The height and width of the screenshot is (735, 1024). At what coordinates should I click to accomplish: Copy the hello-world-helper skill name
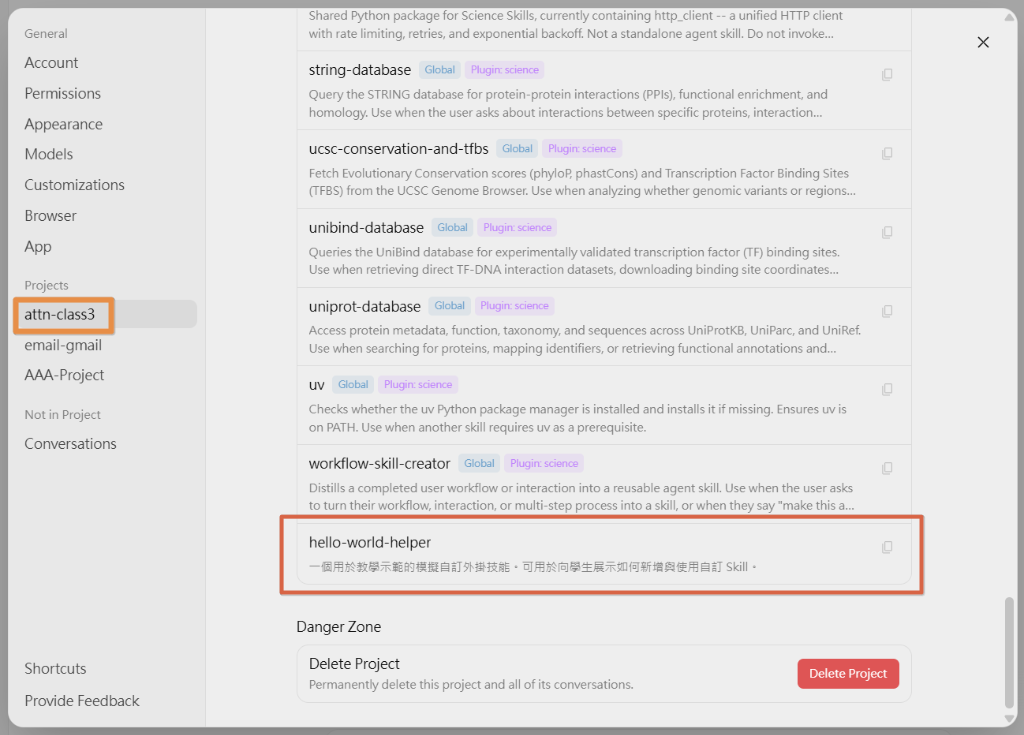[887, 547]
